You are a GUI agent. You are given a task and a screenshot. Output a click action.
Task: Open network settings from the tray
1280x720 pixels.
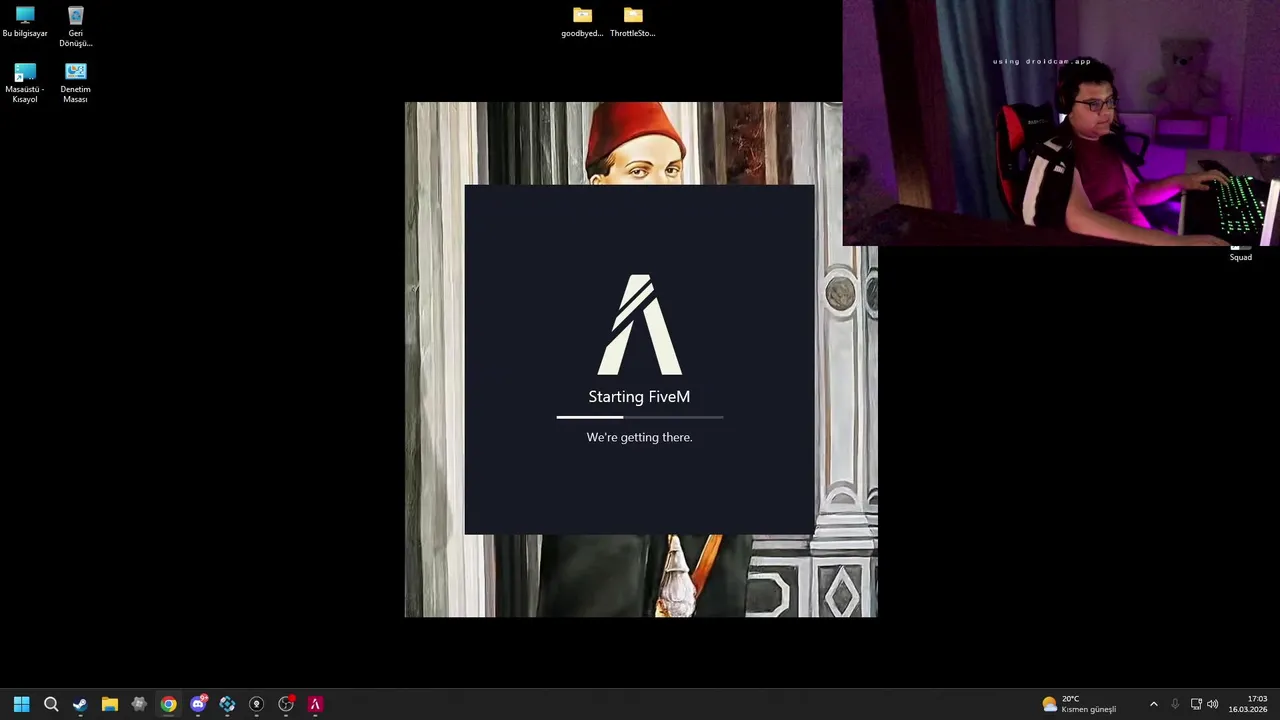(x=1195, y=704)
